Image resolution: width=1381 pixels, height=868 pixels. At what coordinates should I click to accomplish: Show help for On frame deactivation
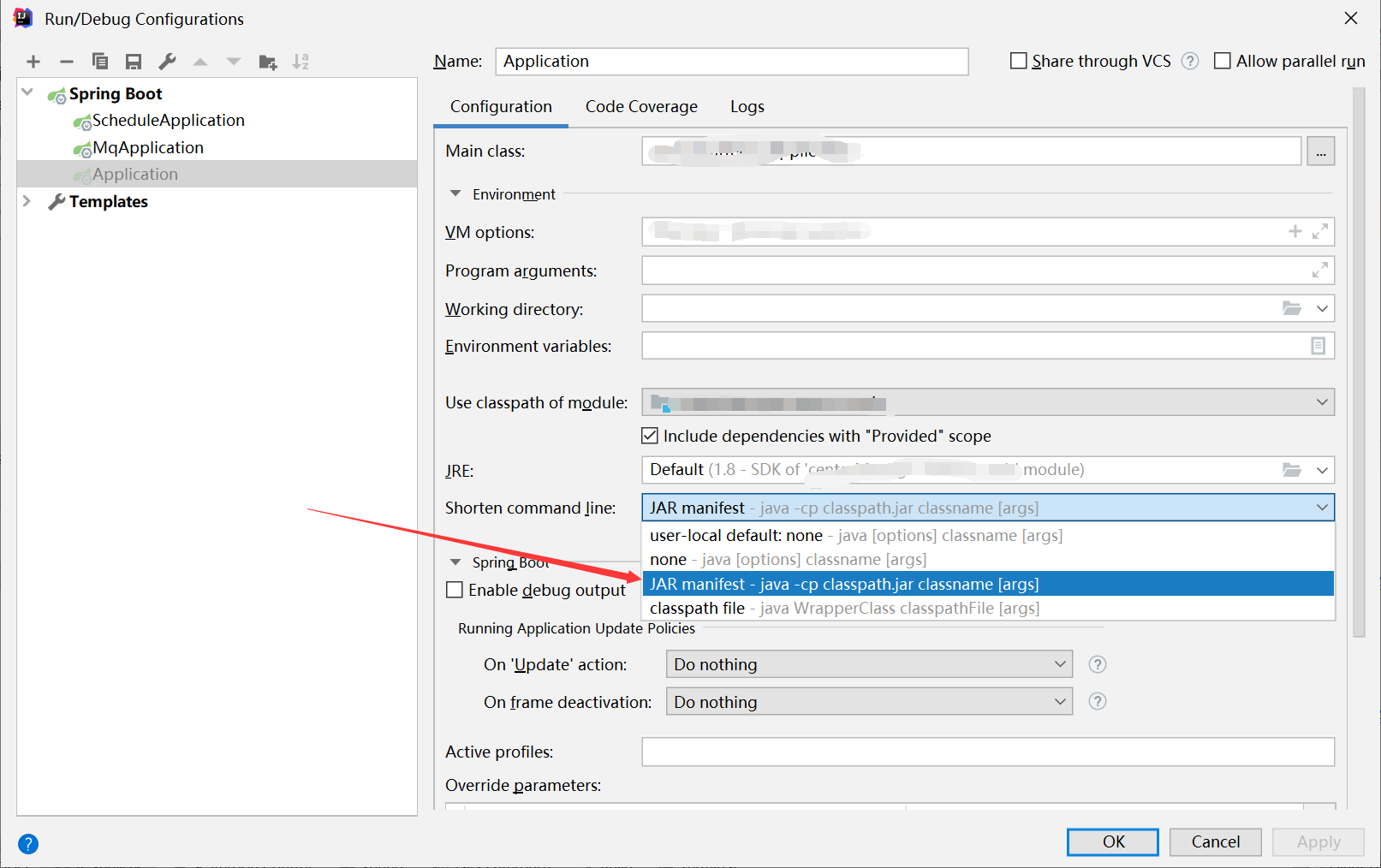(1098, 702)
